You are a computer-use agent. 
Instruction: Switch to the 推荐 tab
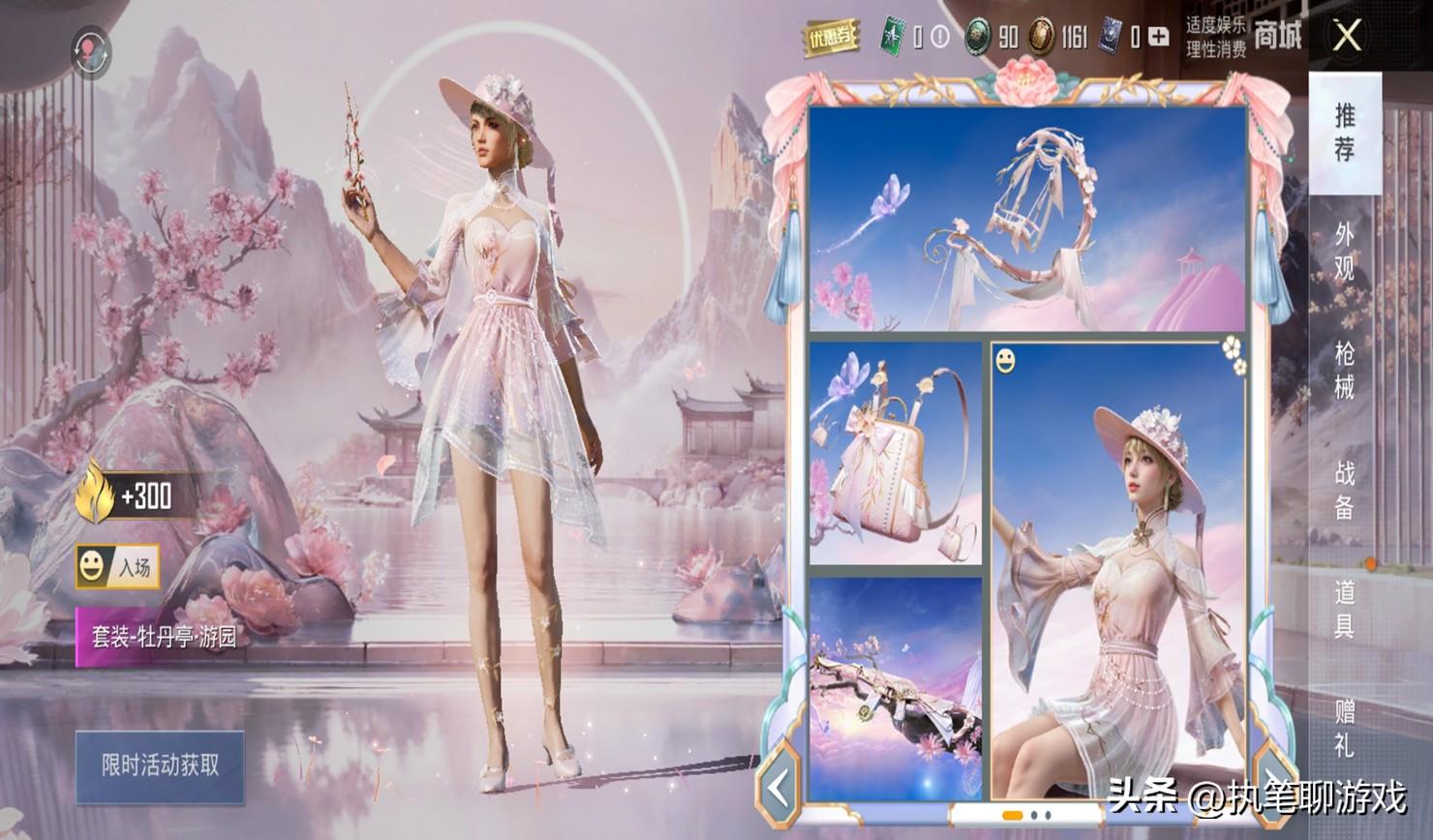tap(1345, 133)
